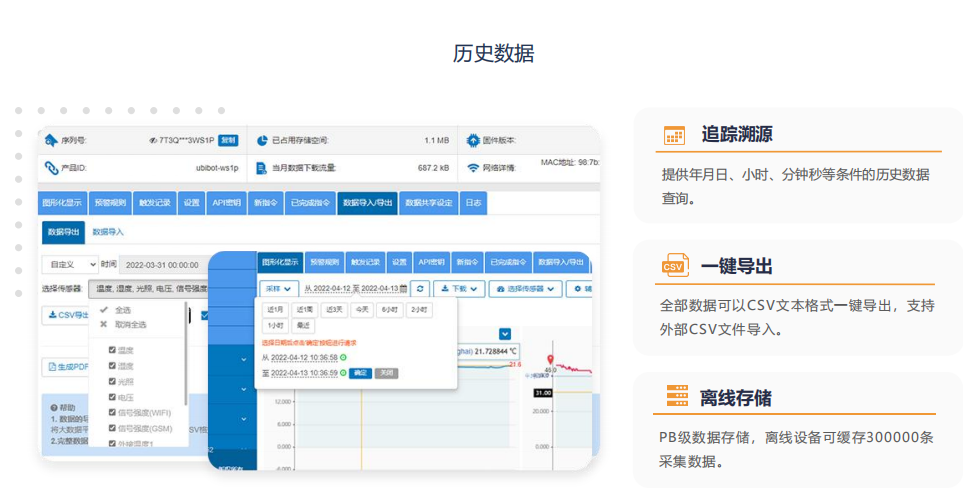Image resolution: width=963 pixels, height=504 pixels.
Task: Click the 时间 field showing 2022-03-31 00:00:00
Action: point(163,265)
